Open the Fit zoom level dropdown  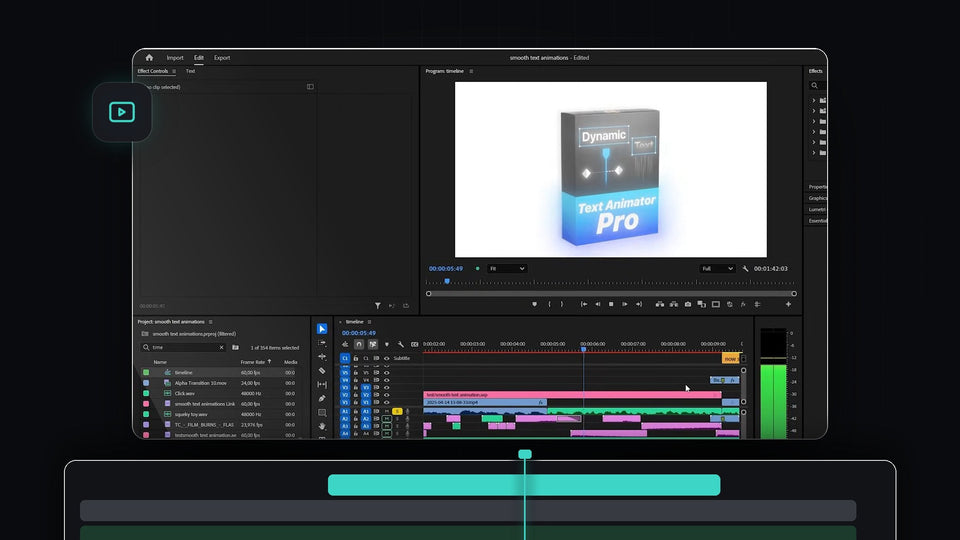507,269
